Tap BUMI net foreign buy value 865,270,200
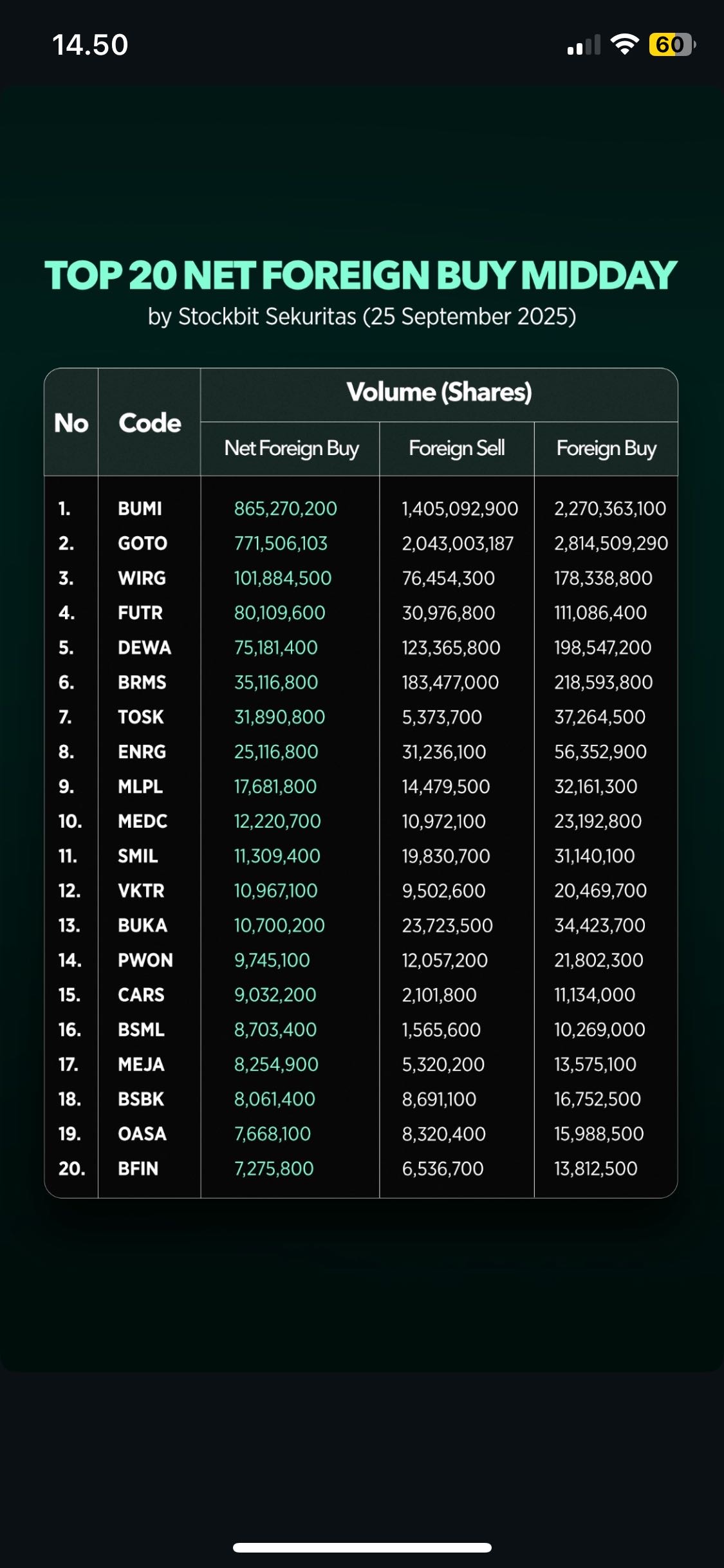 point(285,509)
